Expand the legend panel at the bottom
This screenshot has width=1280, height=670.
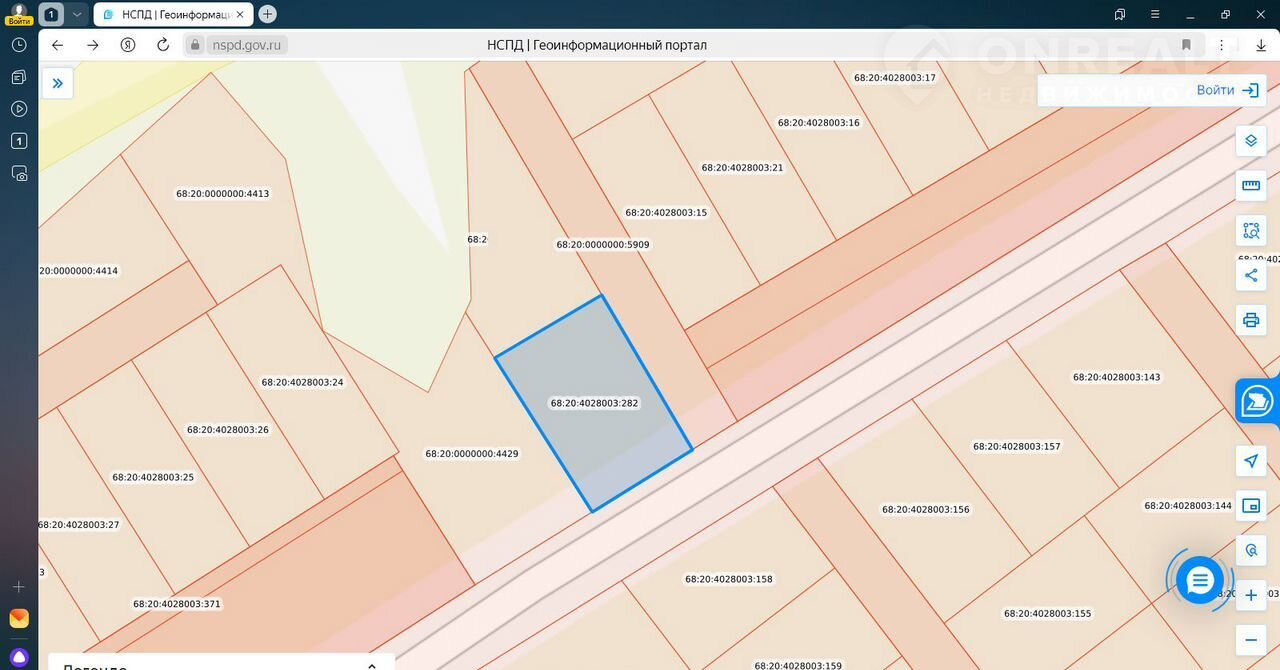click(372, 665)
